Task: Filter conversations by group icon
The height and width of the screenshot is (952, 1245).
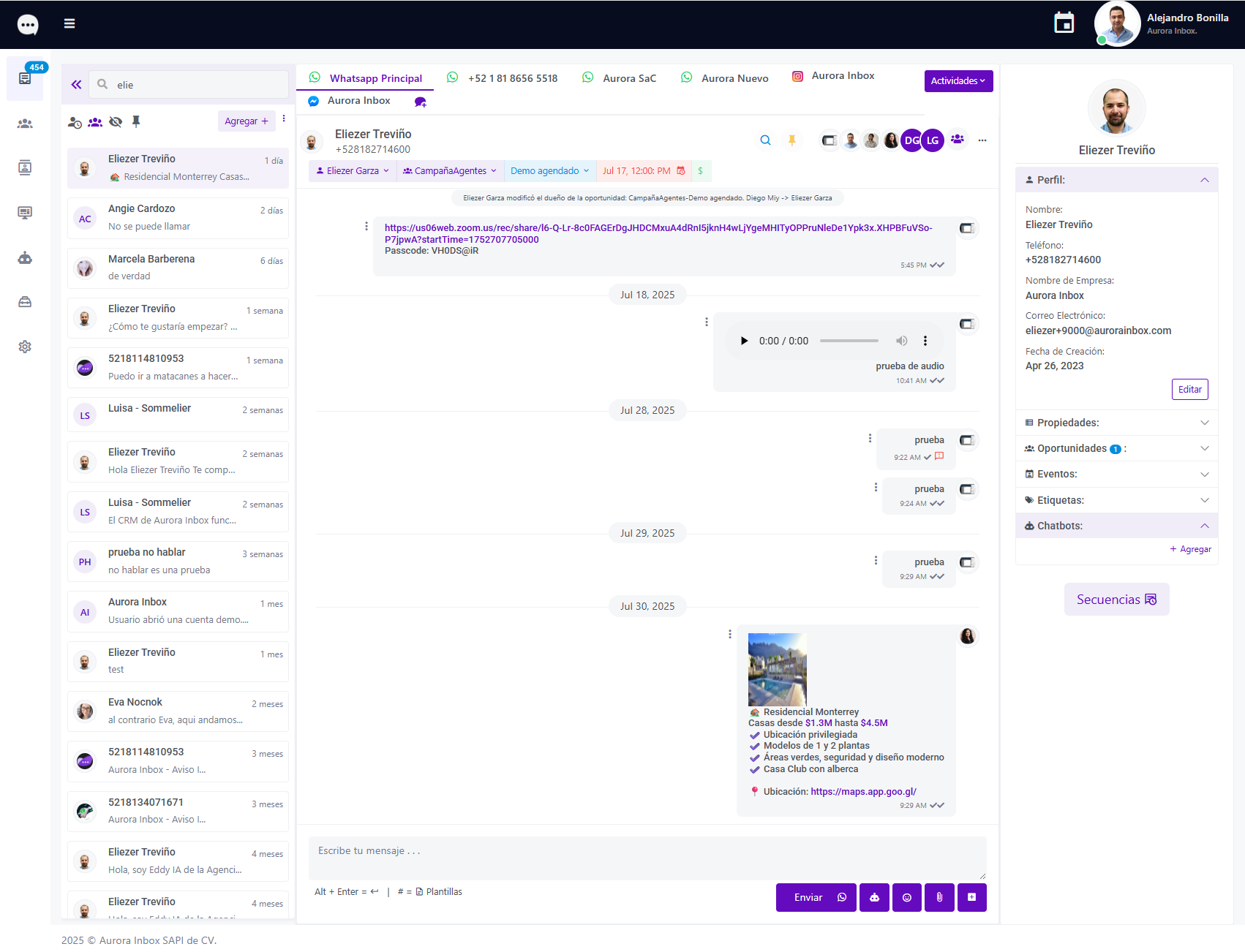Action: click(95, 122)
